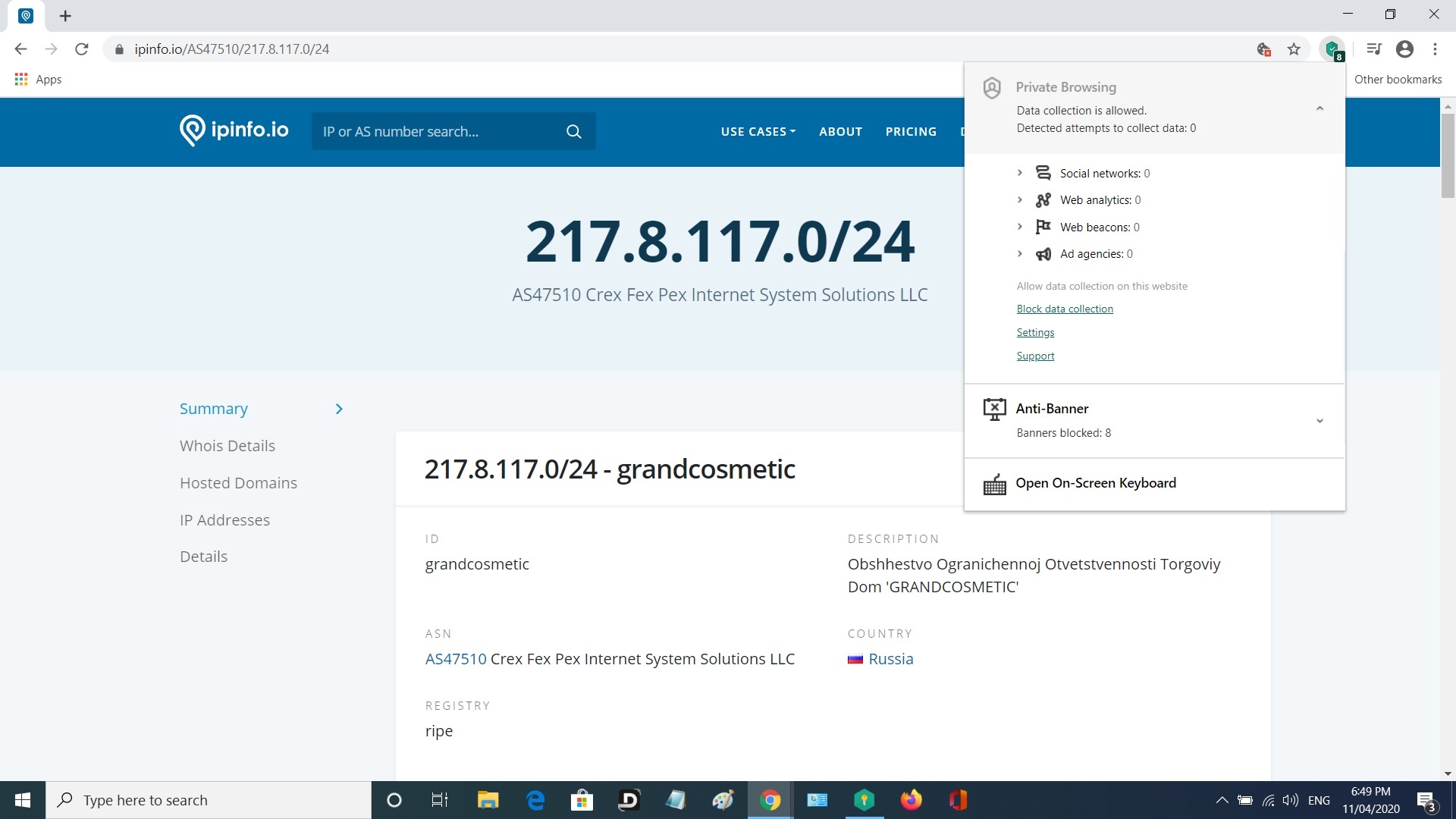The height and width of the screenshot is (819, 1456).
Task: Reload the current page
Action: pyautogui.click(x=82, y=49)
